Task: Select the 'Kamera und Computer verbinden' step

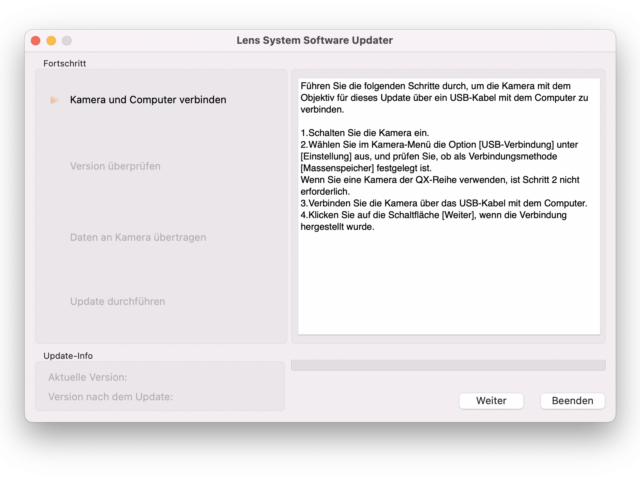Action: point(148,100)
